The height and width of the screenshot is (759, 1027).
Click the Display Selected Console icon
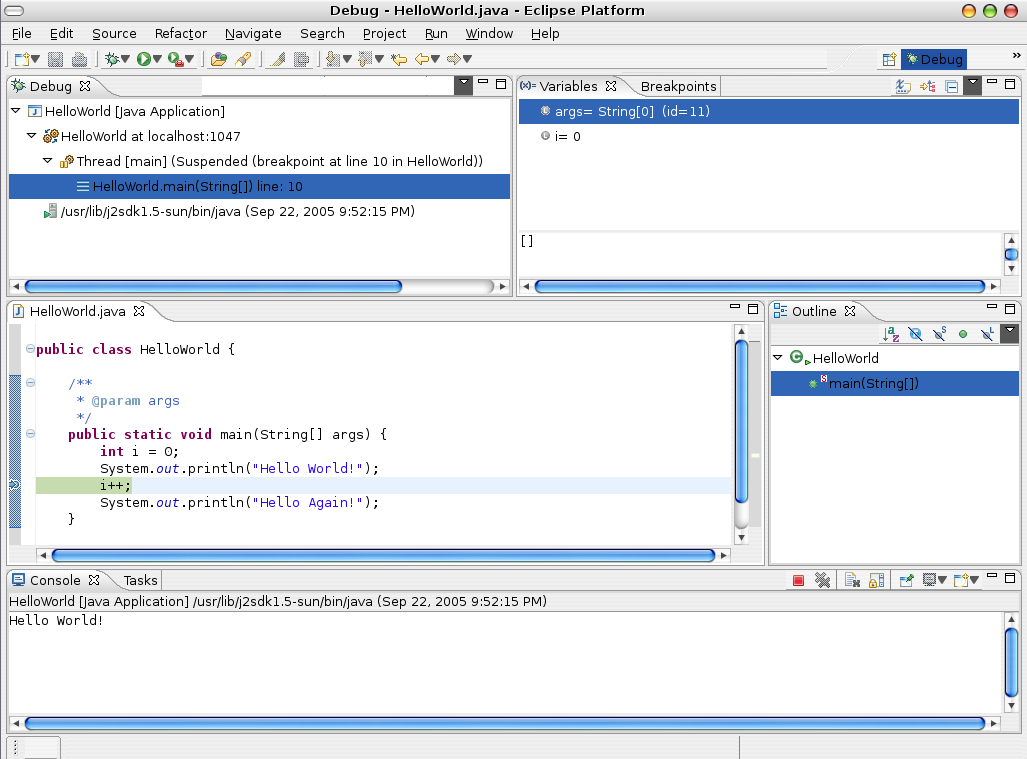click(x=929, y=580)
